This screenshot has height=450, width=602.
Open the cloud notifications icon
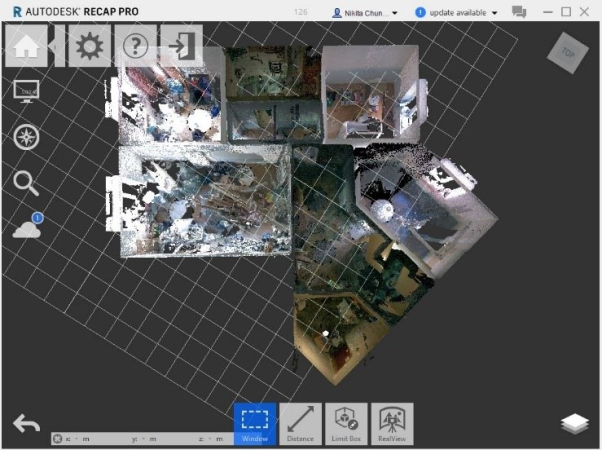click(x=27, y=228)
